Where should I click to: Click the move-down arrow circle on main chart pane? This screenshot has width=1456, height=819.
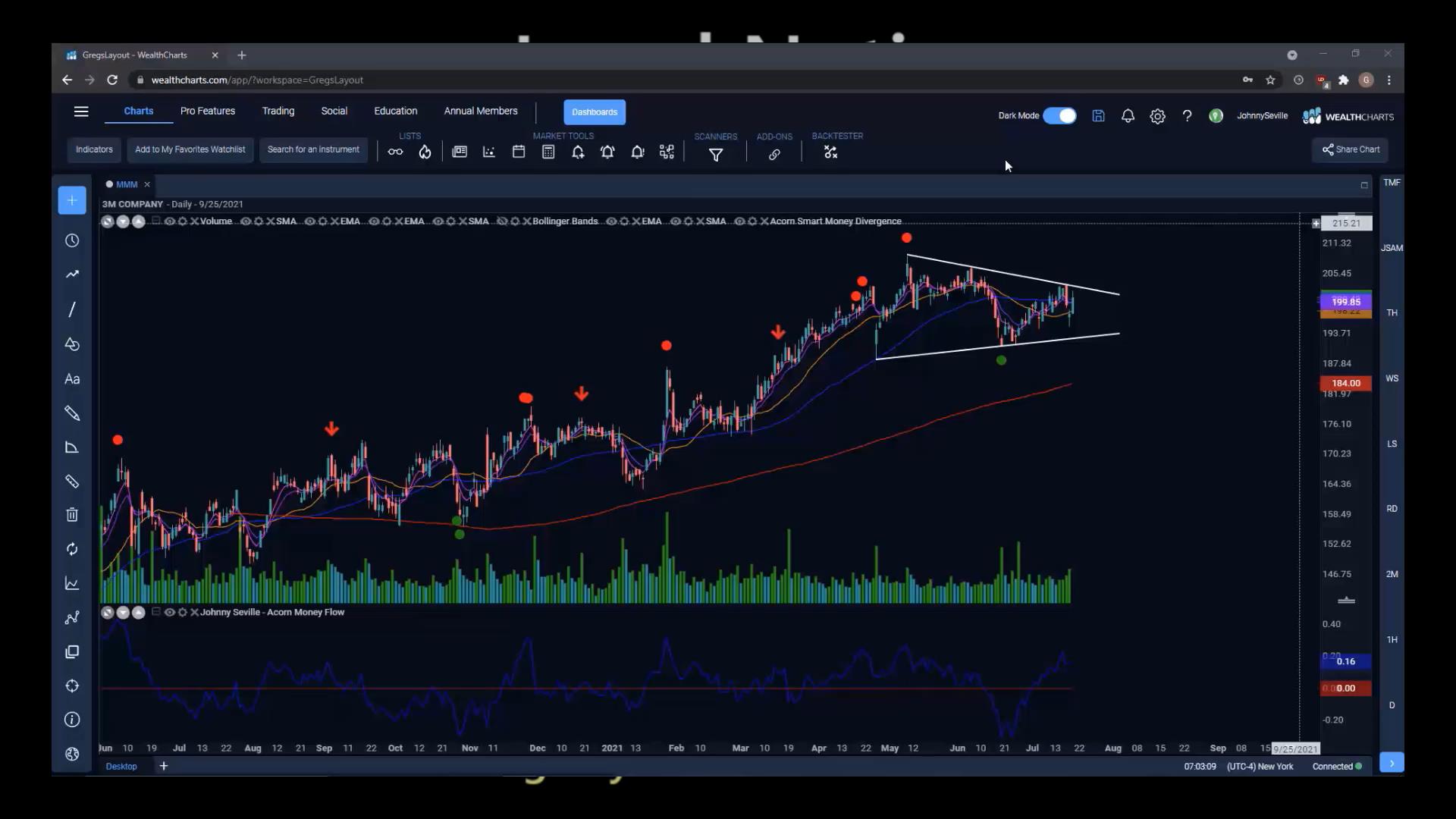click(x=123, y=221)
